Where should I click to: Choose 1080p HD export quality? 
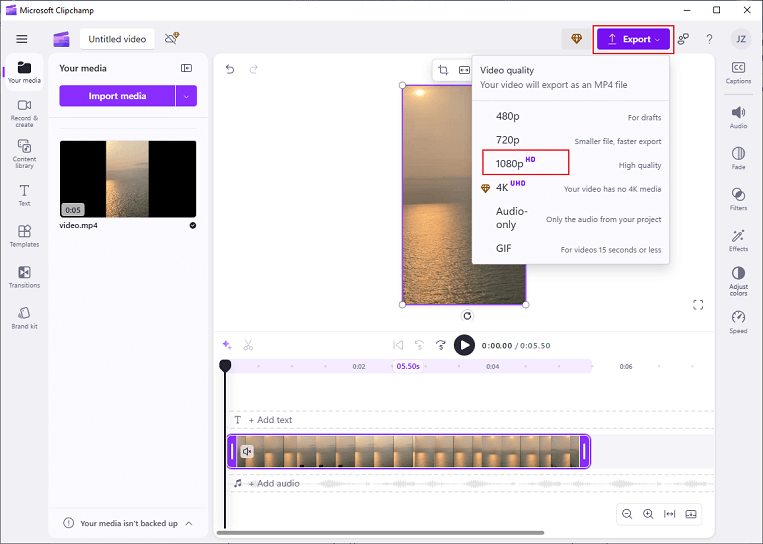[x=571, y=163]
